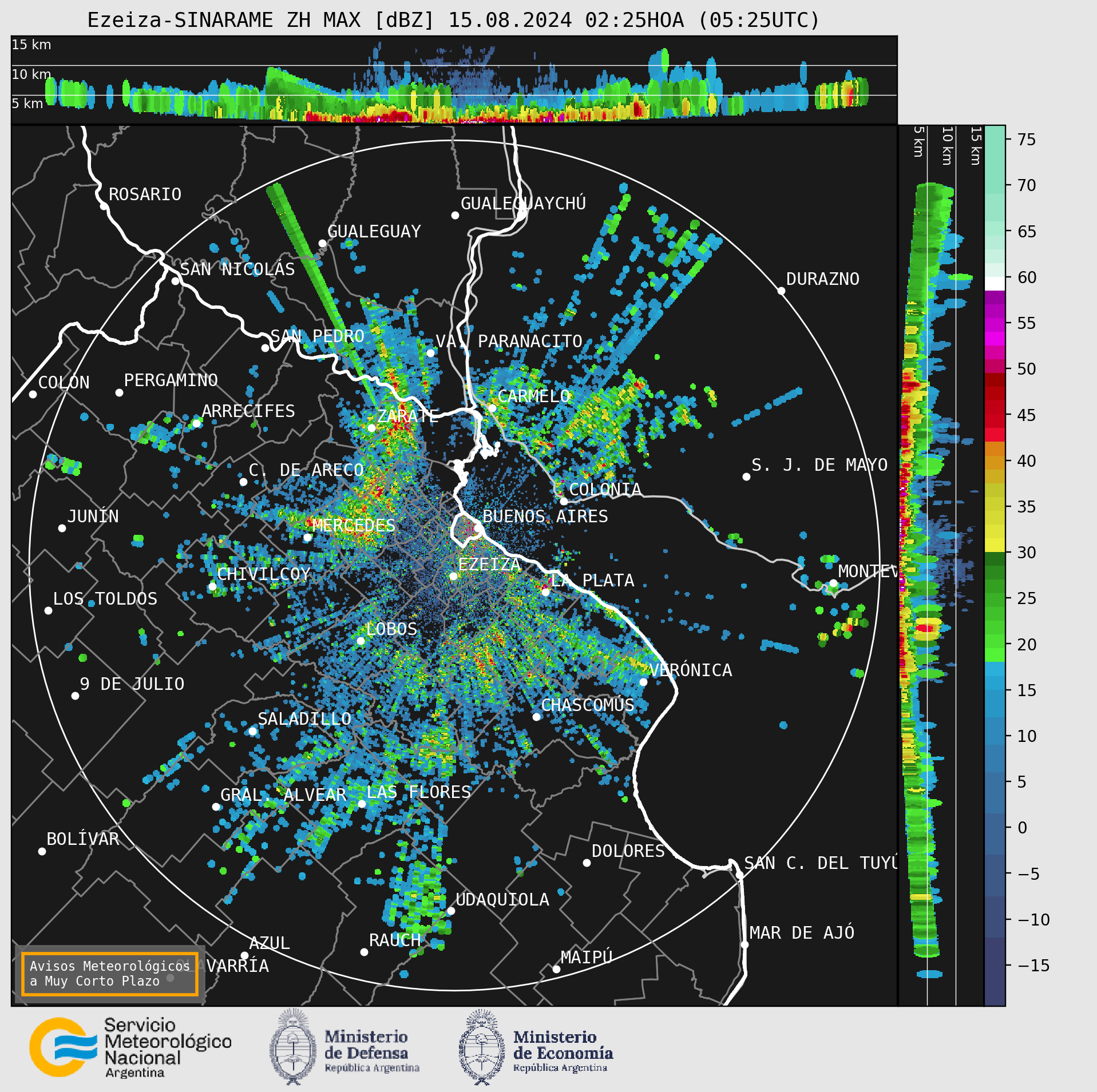Select the yellow 30 dBZ colorbar segment
This screenshot has width=1097, height=1092.
point(995,545)
